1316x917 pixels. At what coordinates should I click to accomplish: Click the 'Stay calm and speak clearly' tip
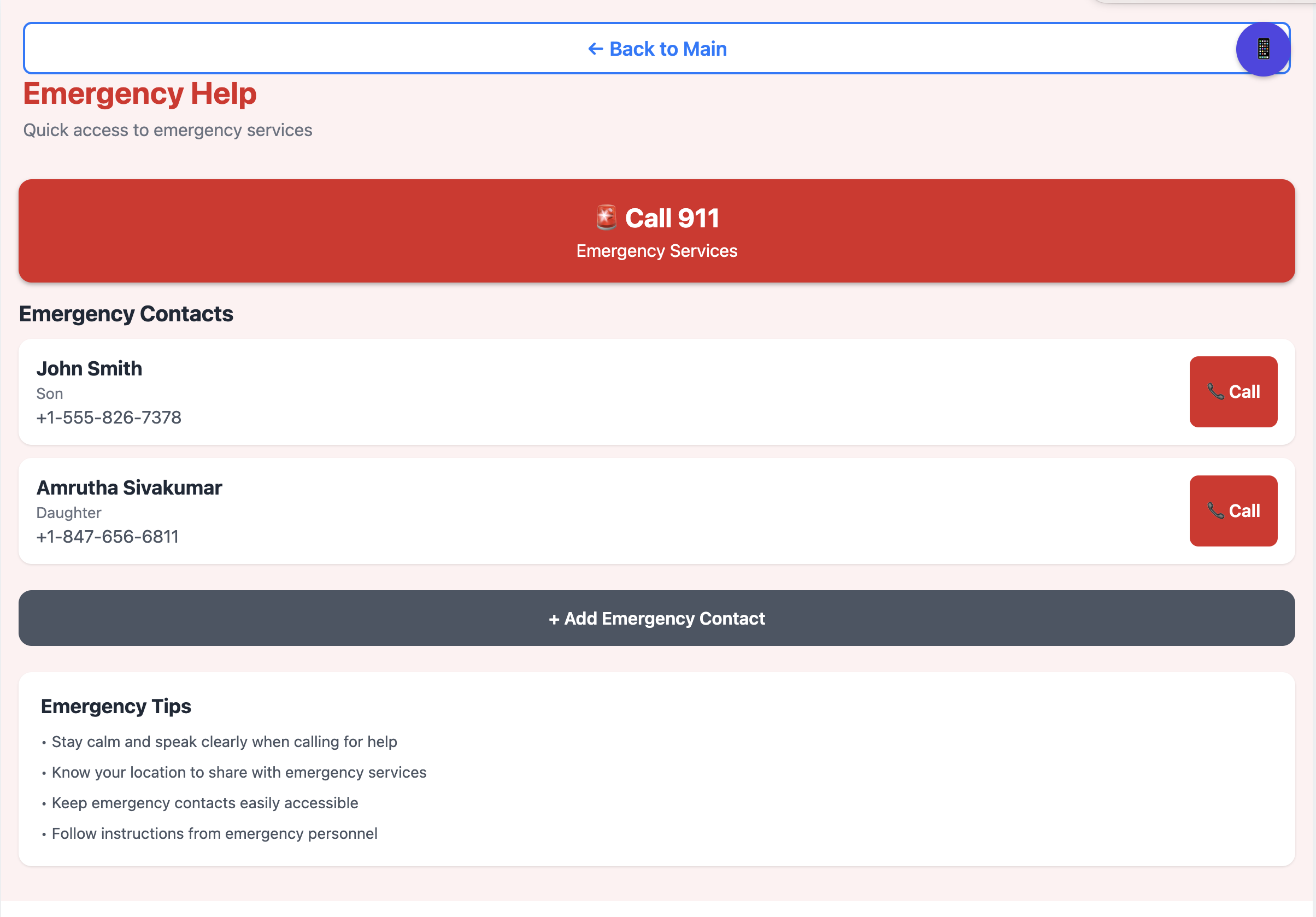(224, 742)
